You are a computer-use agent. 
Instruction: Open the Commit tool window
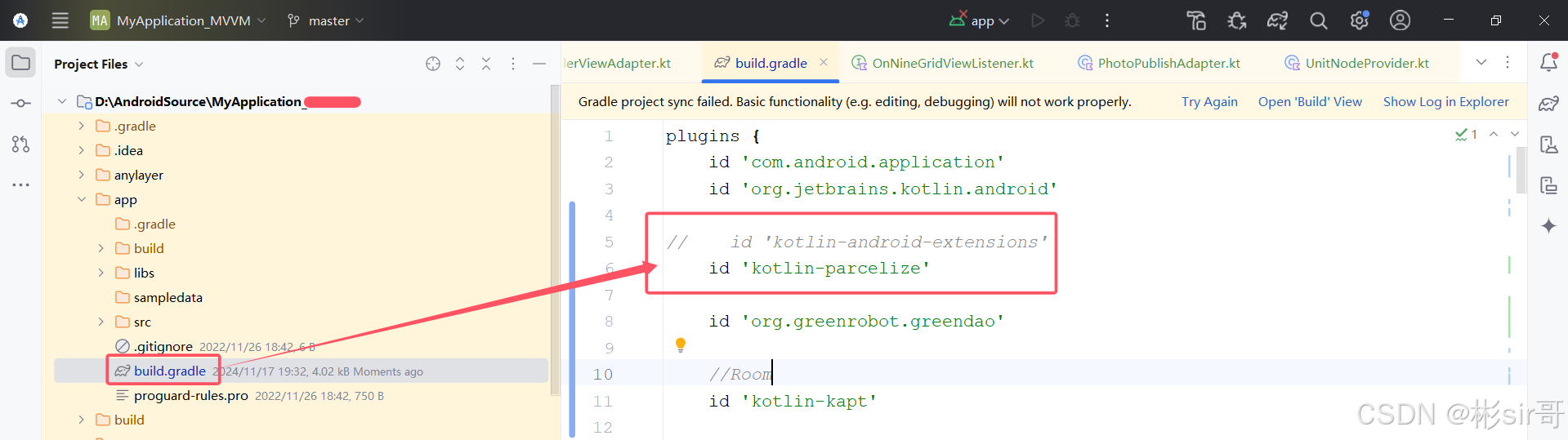tap(21, 104)
